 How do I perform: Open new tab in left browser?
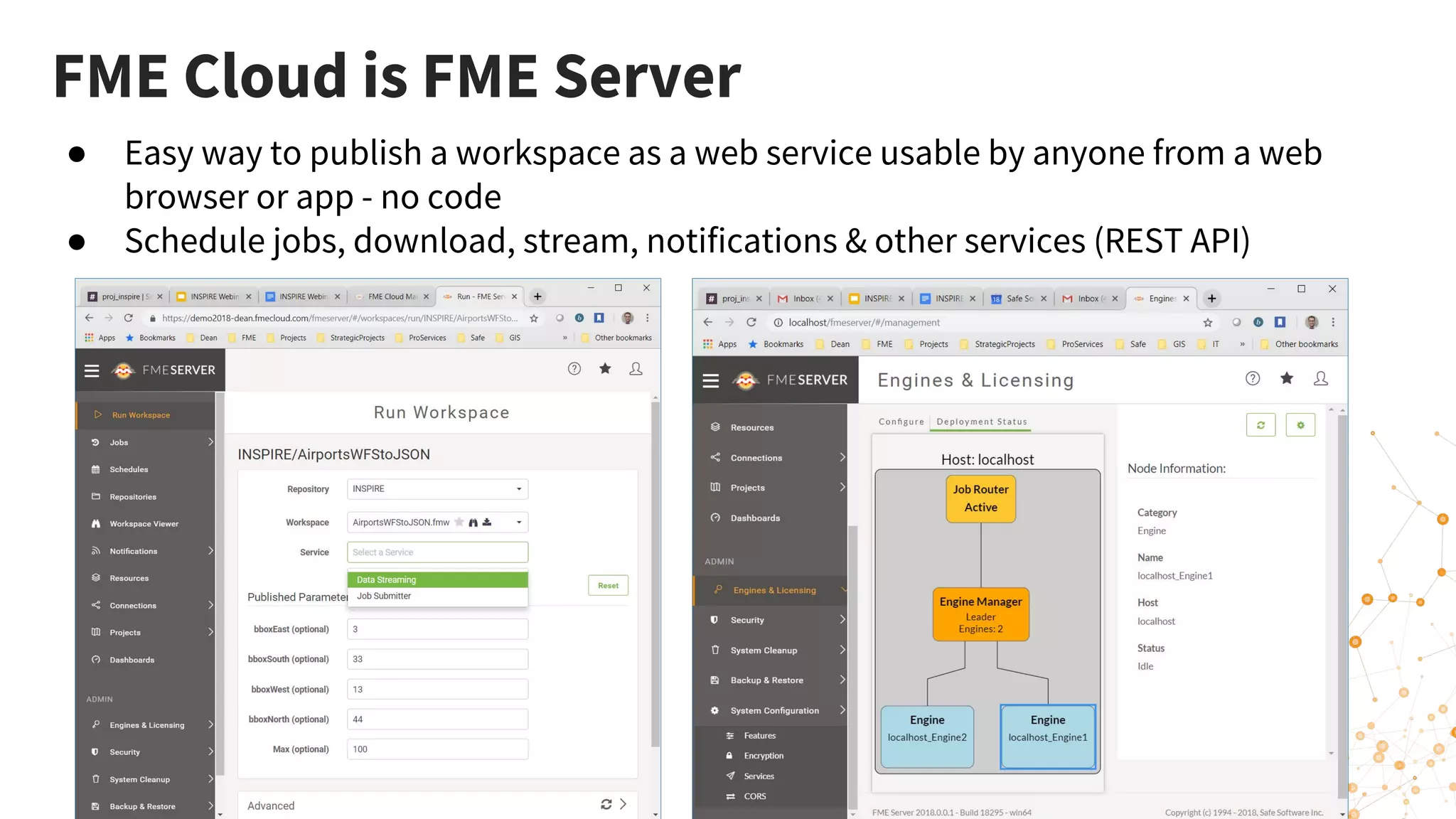[x=537, y=296]
